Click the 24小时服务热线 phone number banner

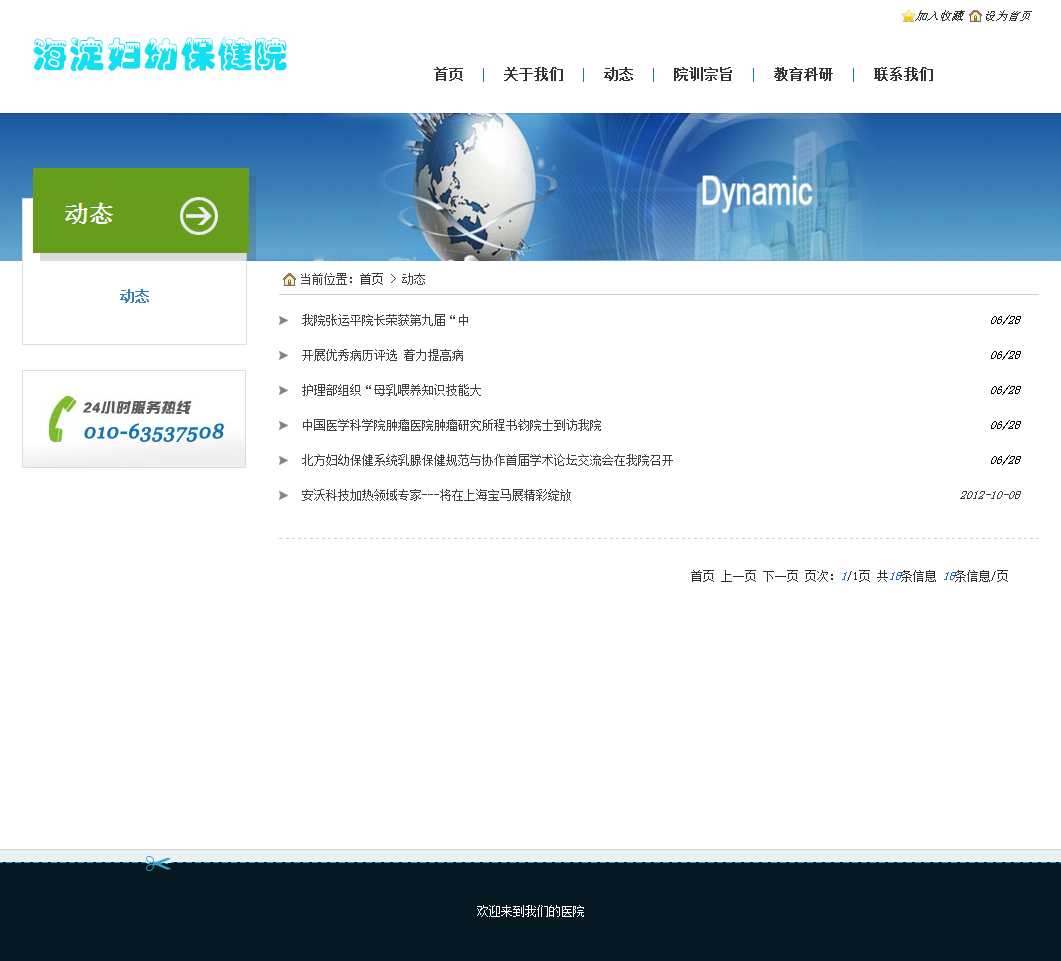coord(134,419)
